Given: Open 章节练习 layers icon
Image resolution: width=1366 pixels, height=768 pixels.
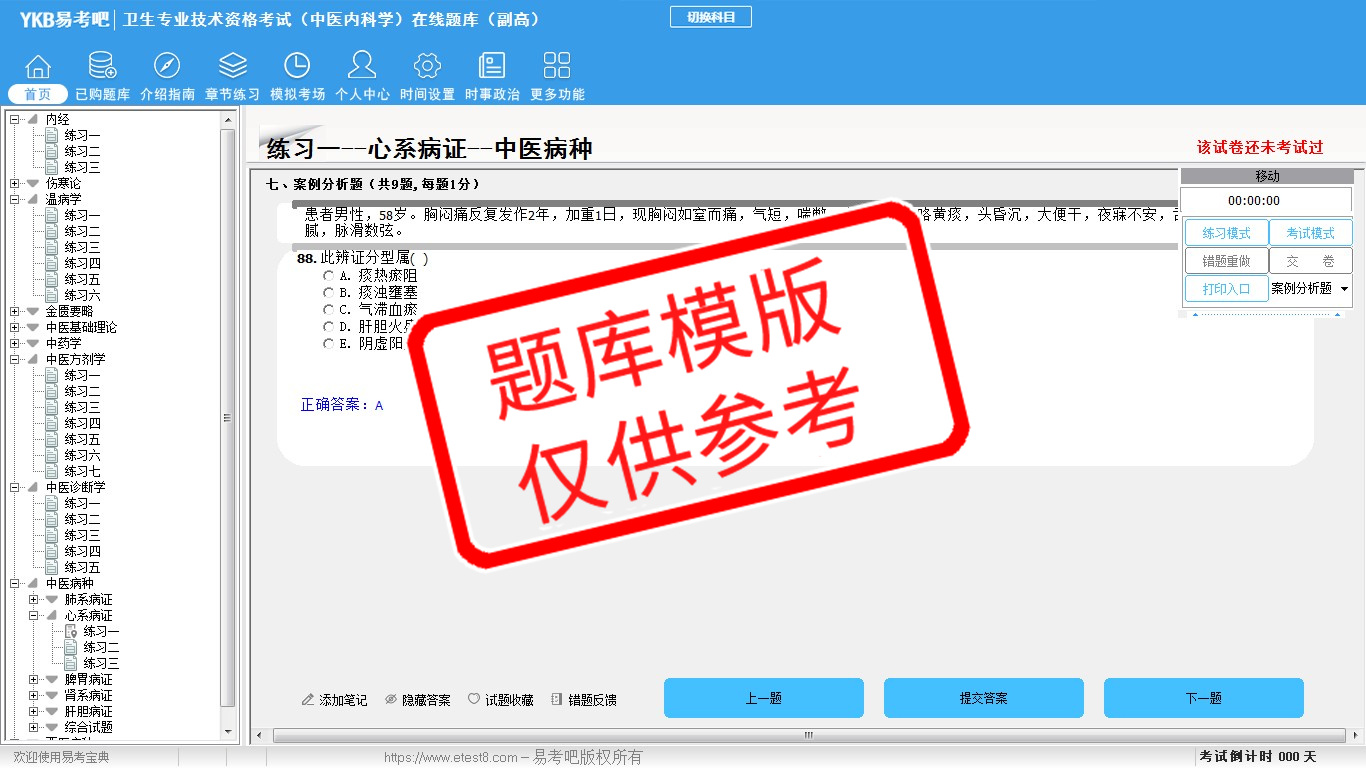Looking at the screenshot, I should pyautogui.click(x=232, y=67).
